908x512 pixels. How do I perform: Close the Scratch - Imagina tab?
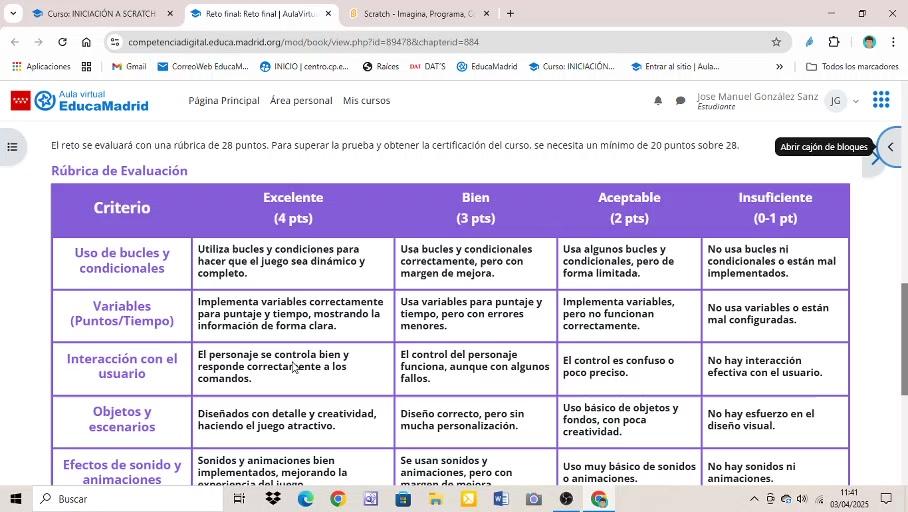click(x=486, y=13)
